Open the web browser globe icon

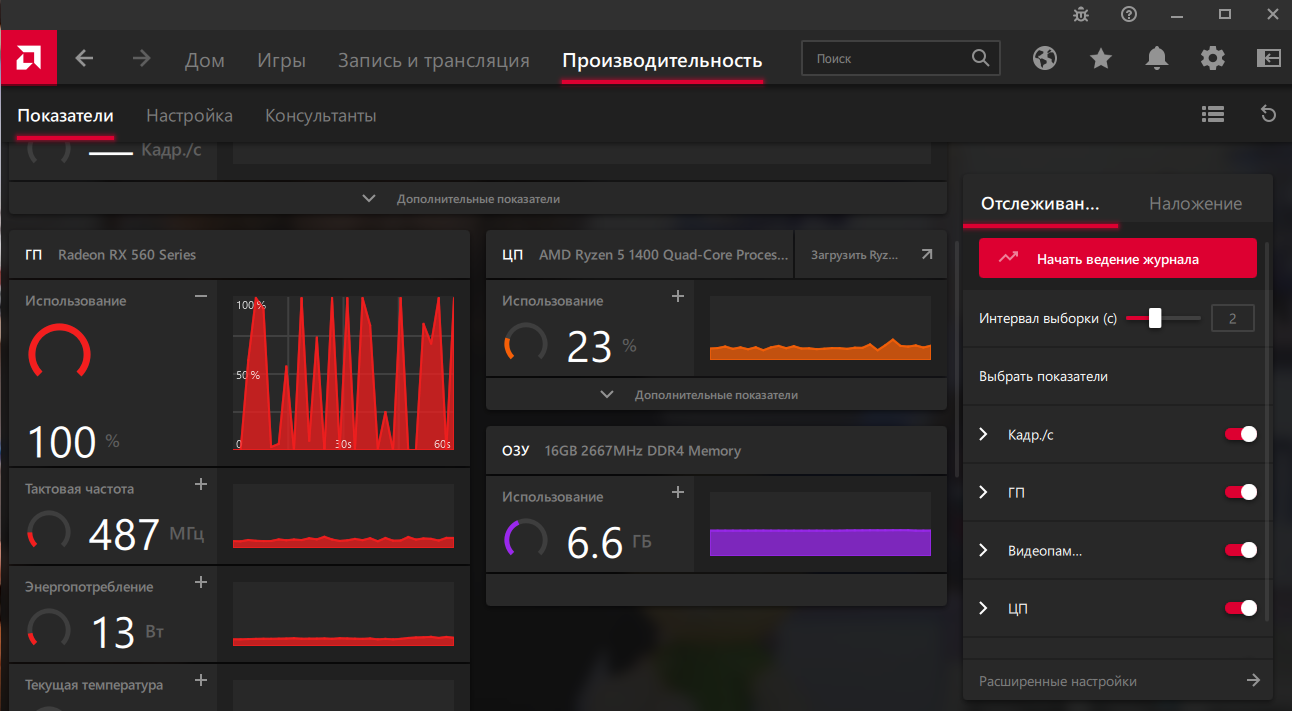1045,59
